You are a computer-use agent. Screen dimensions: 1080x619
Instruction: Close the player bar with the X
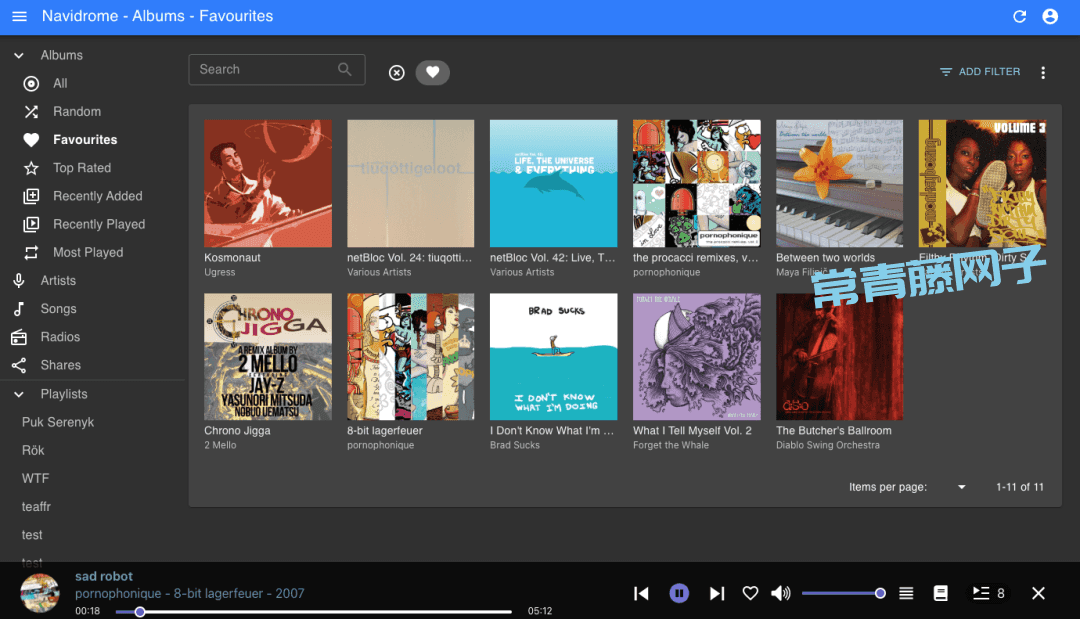(1038, 594)
